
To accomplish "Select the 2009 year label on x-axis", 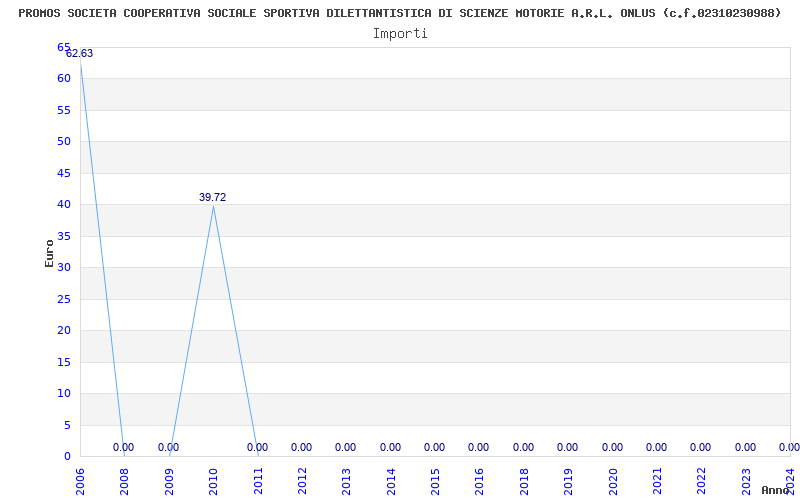I will [x=169, y=481].
